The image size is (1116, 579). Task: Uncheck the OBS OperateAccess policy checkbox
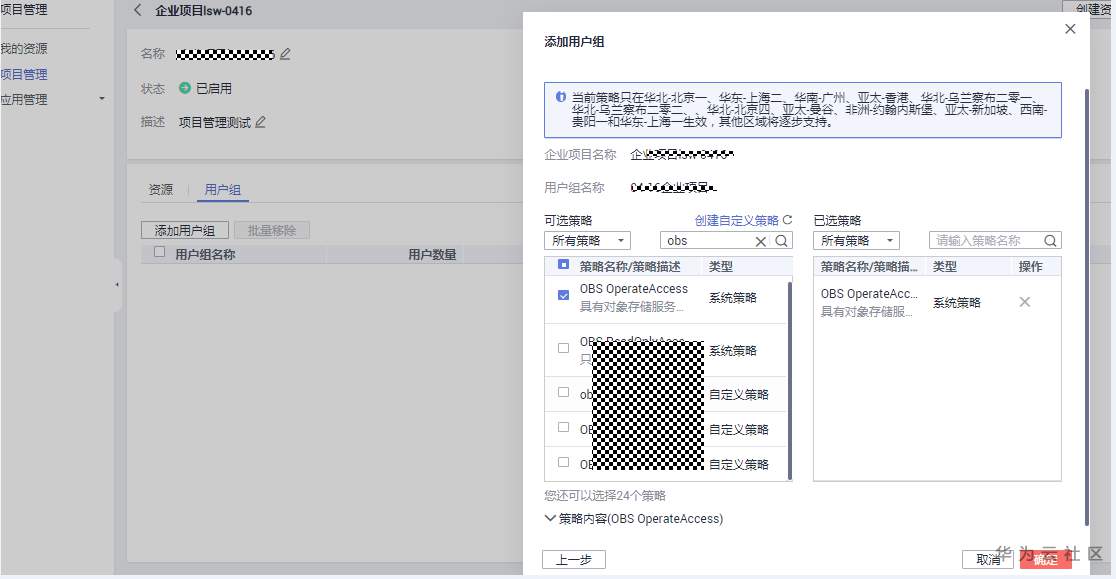pos(563,295)
